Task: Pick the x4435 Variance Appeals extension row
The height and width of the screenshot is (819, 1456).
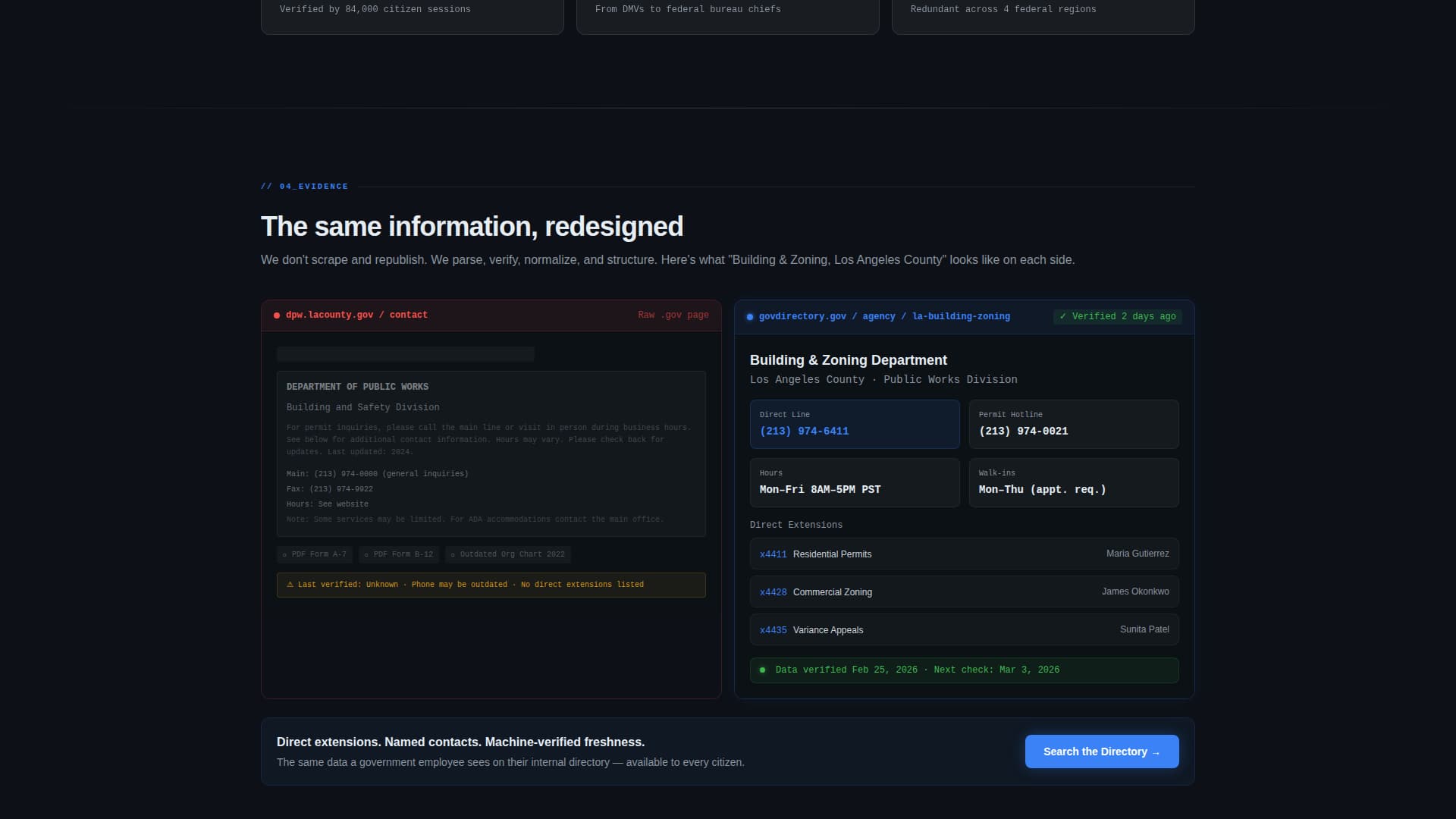Action: click(x=965, y=629)
